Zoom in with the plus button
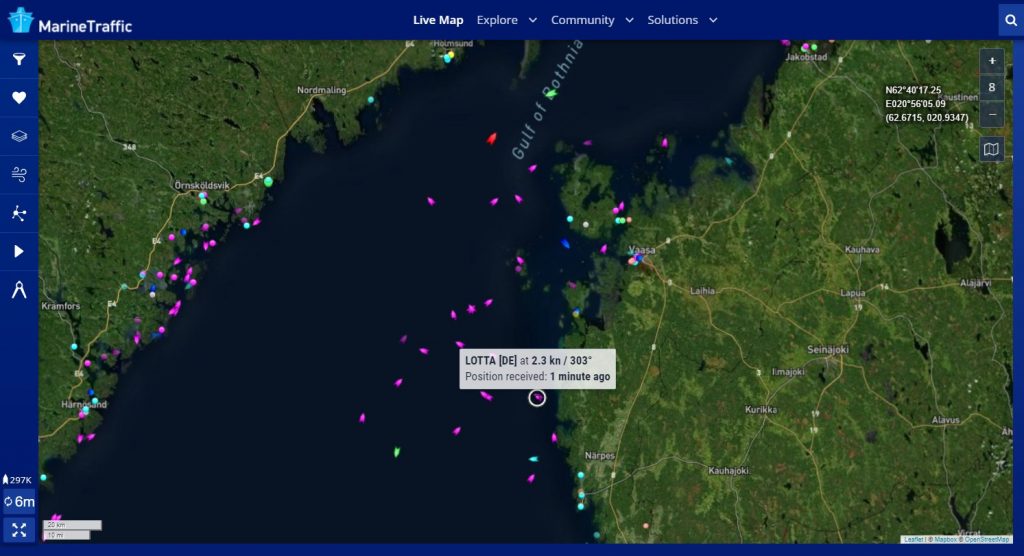The height and width of the screenshot is (556, 1024). [991, 60]
